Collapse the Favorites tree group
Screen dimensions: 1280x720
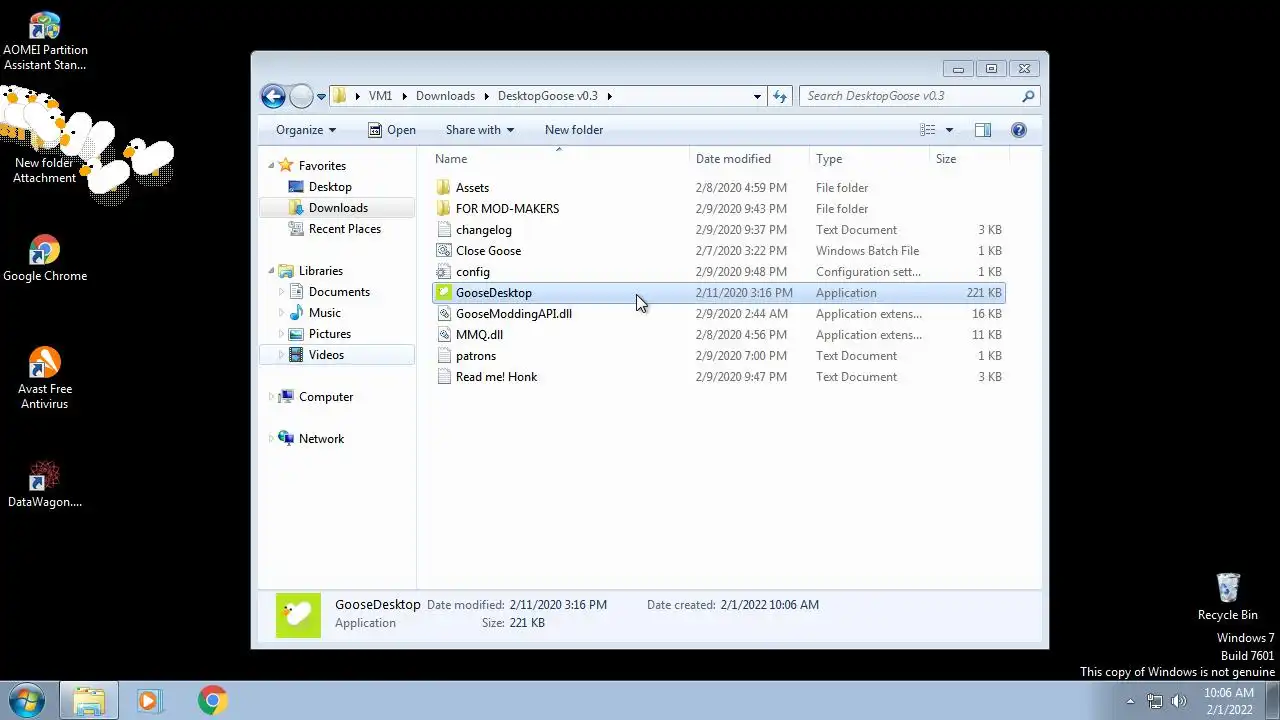pyautogui.click(x=271, y=166)
